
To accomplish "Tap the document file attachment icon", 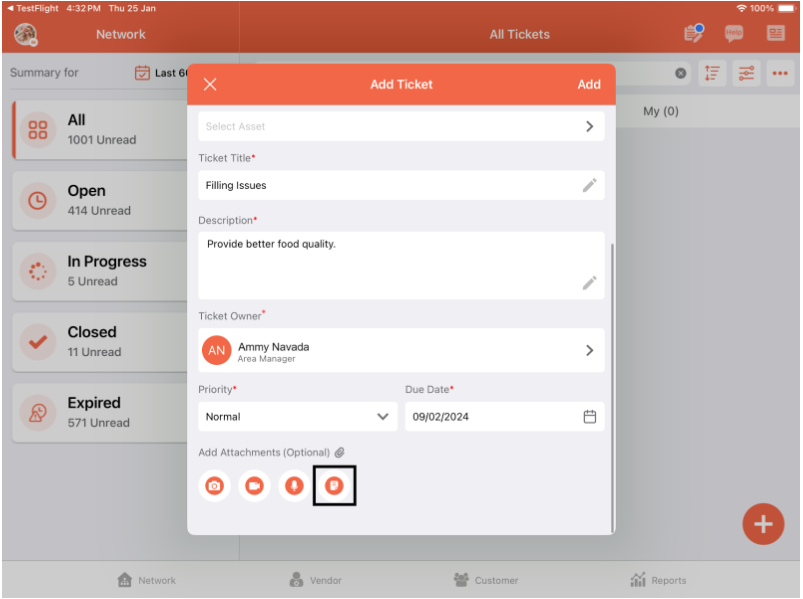I will [x=334, y=486].
